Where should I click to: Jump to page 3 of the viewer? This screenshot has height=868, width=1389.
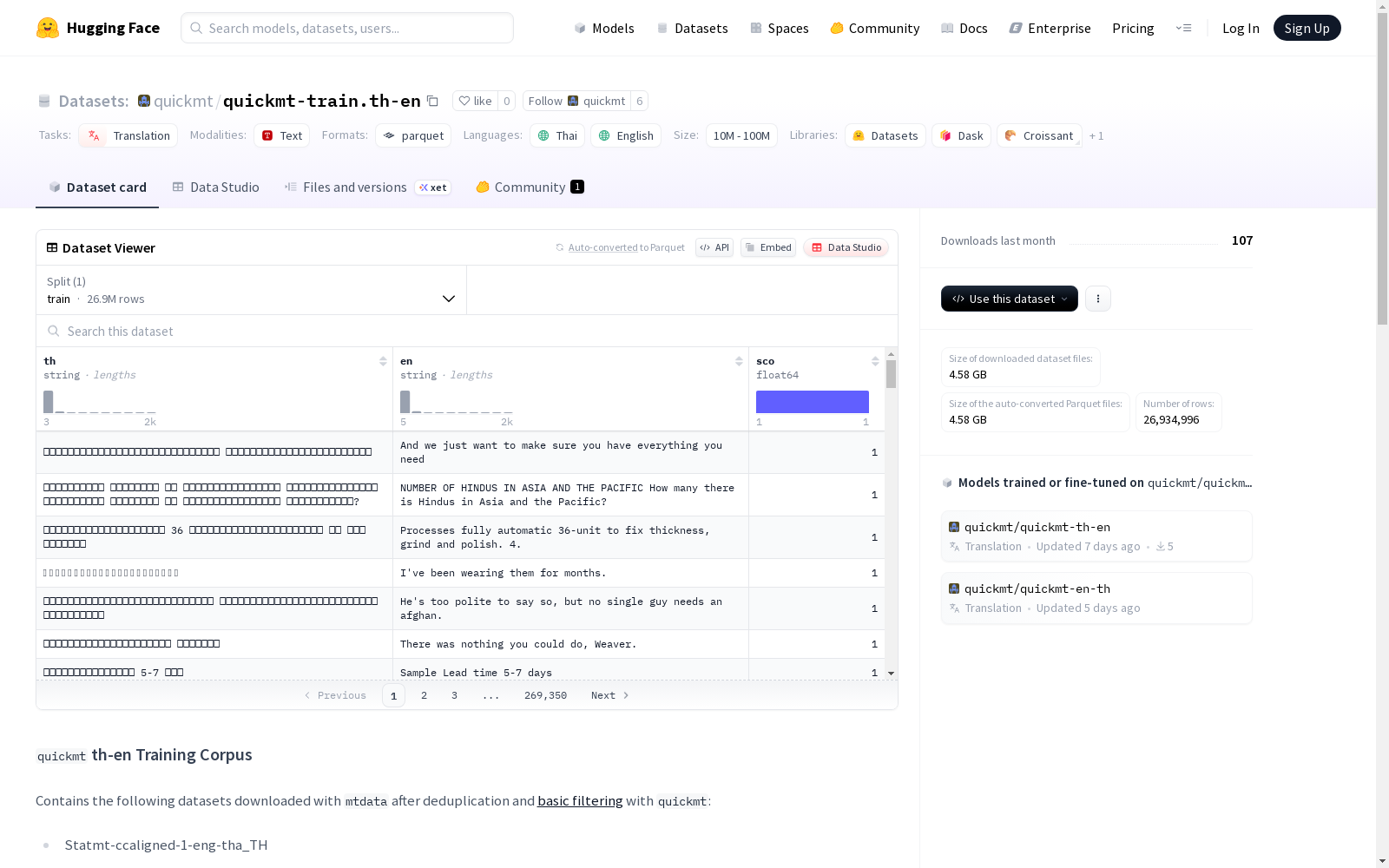coord(454,695)
